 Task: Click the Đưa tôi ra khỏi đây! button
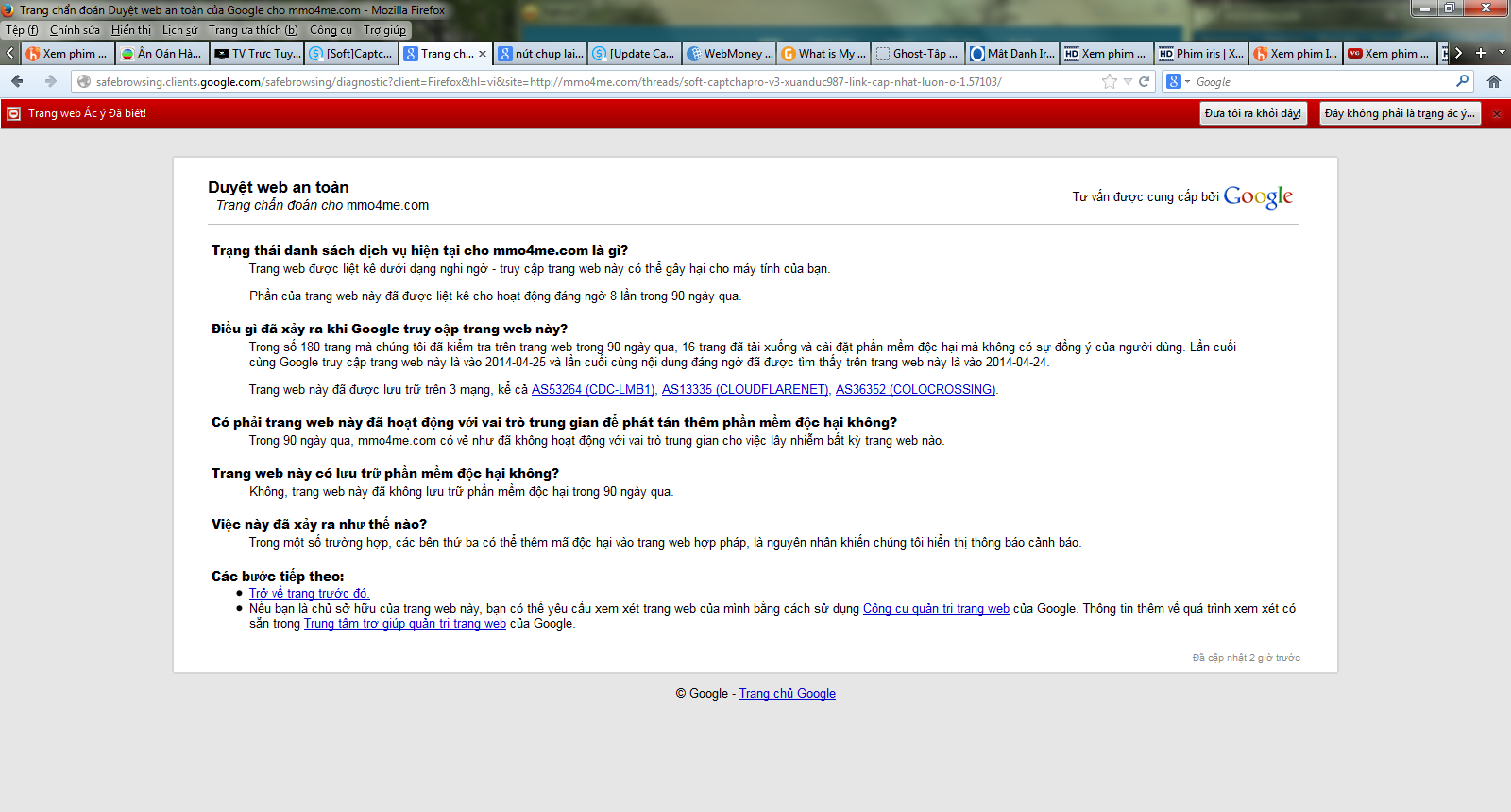tap(1253, 113)
